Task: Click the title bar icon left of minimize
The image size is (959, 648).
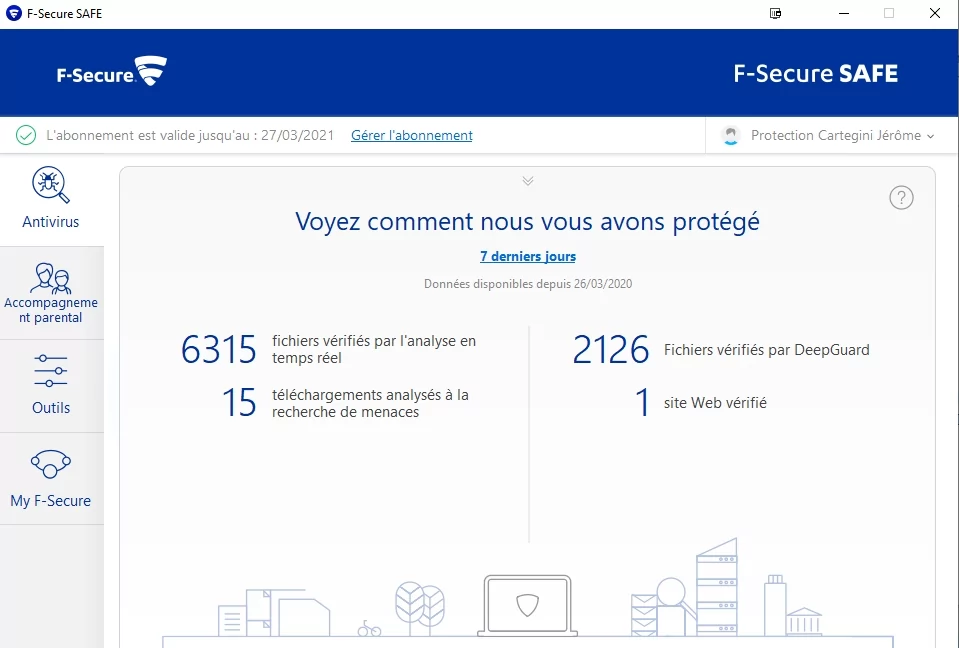Action: [x=775, y=13]
